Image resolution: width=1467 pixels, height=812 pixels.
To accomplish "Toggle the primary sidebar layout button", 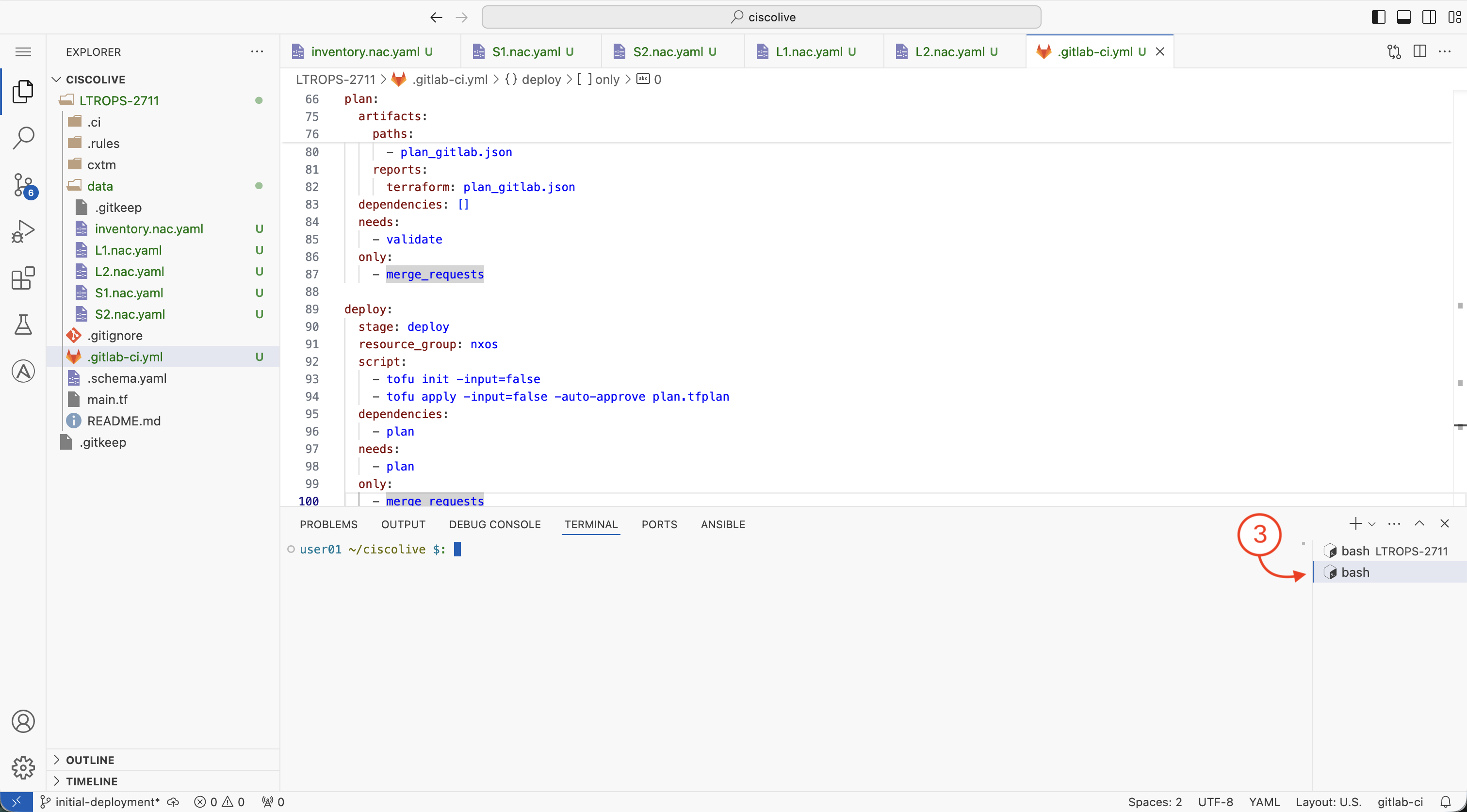I will tap(1378, 17).
